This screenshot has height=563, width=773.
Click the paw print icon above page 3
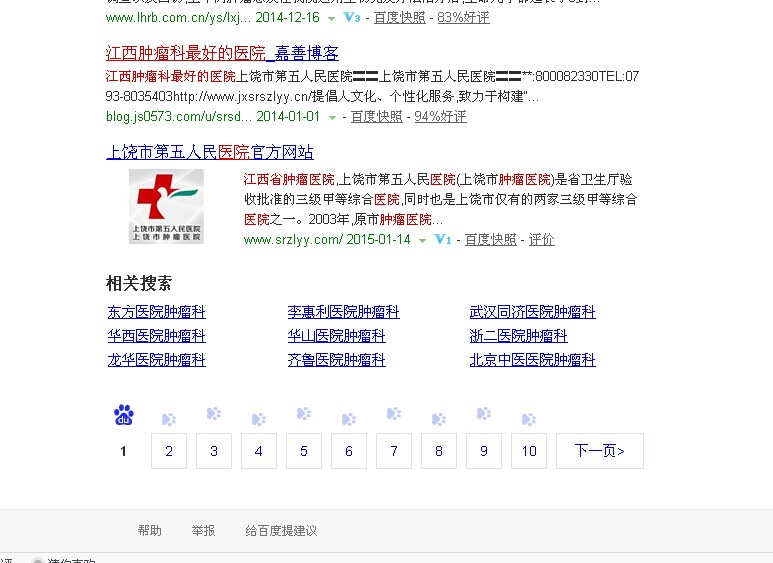214,413
